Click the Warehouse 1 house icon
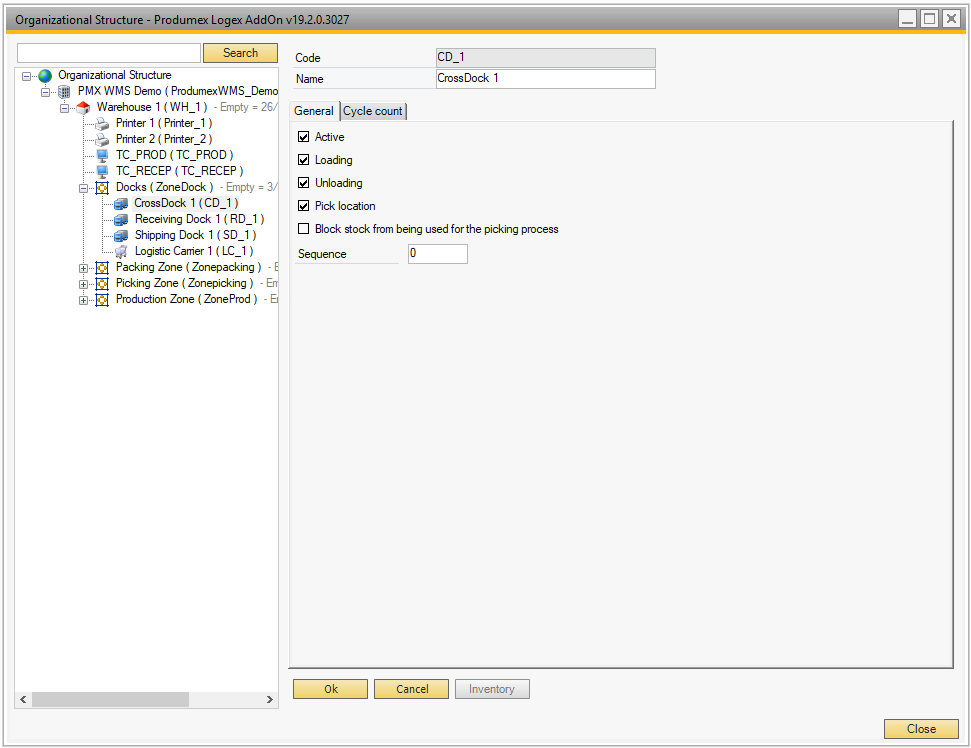This screenshot has width=971, height=748. coord(83,107)
